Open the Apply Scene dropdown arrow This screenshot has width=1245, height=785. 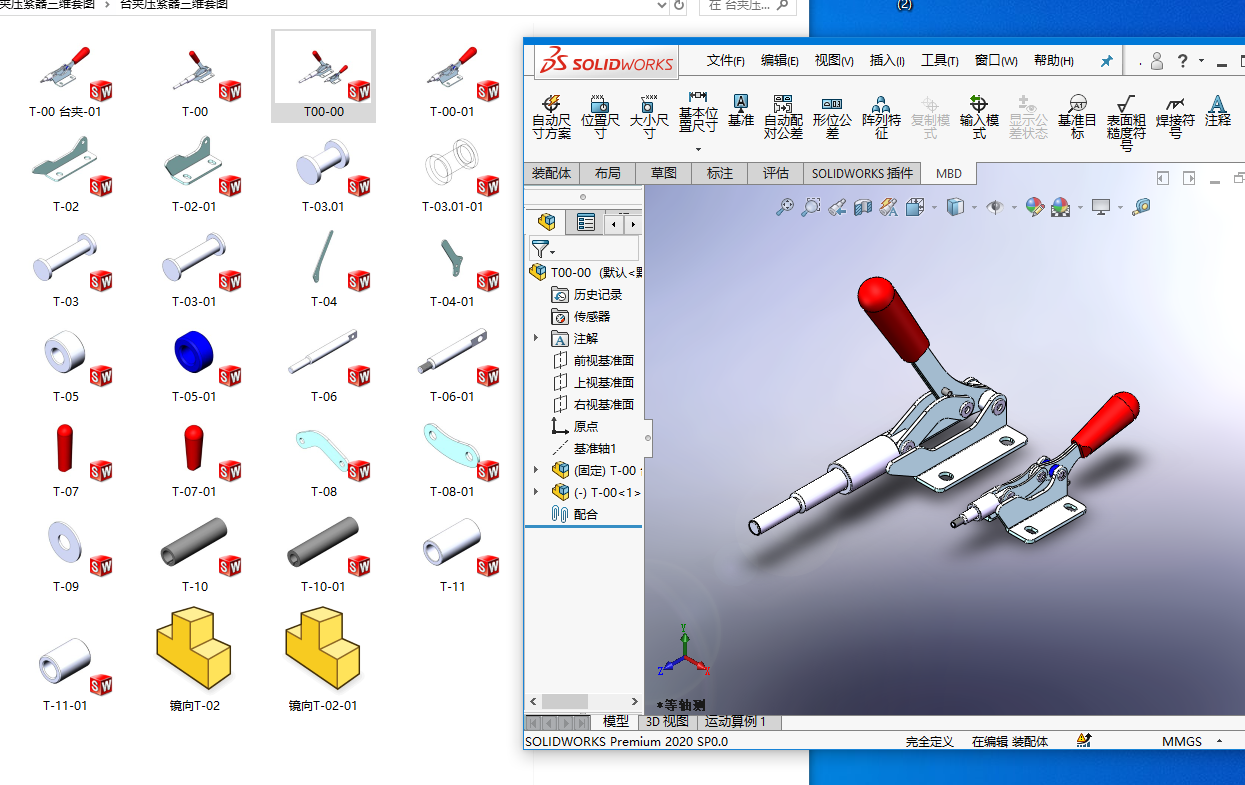point(1080,208)
